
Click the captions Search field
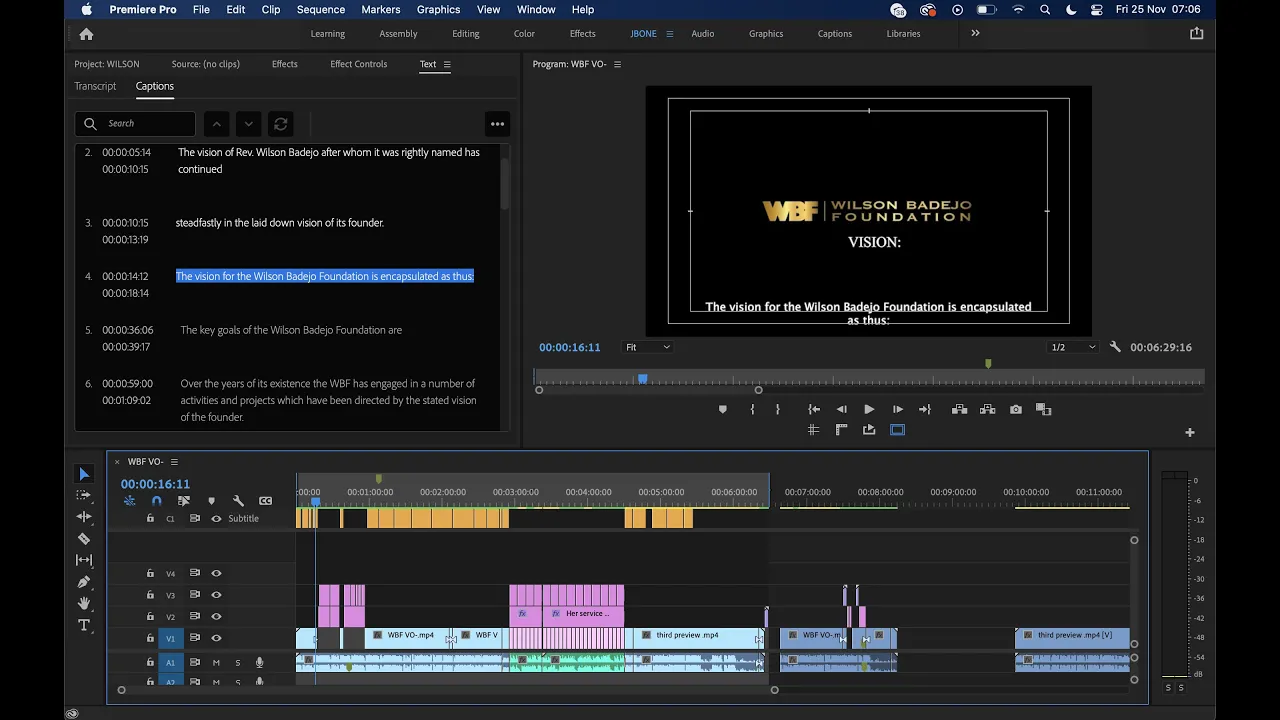coord(135,124)
